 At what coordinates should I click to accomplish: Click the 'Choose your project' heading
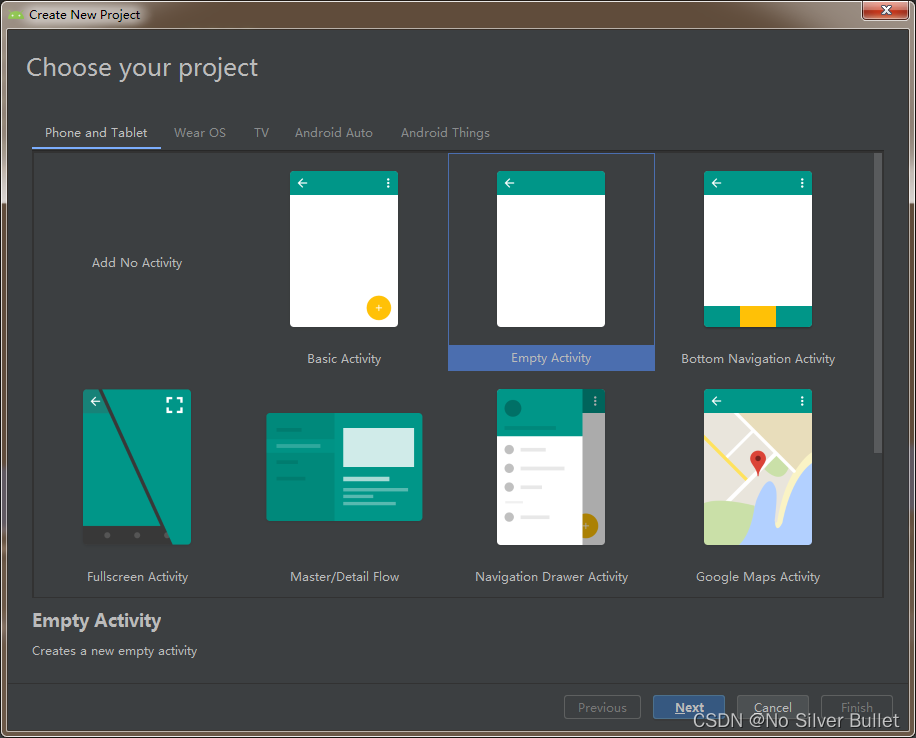[x=142, y=68]
